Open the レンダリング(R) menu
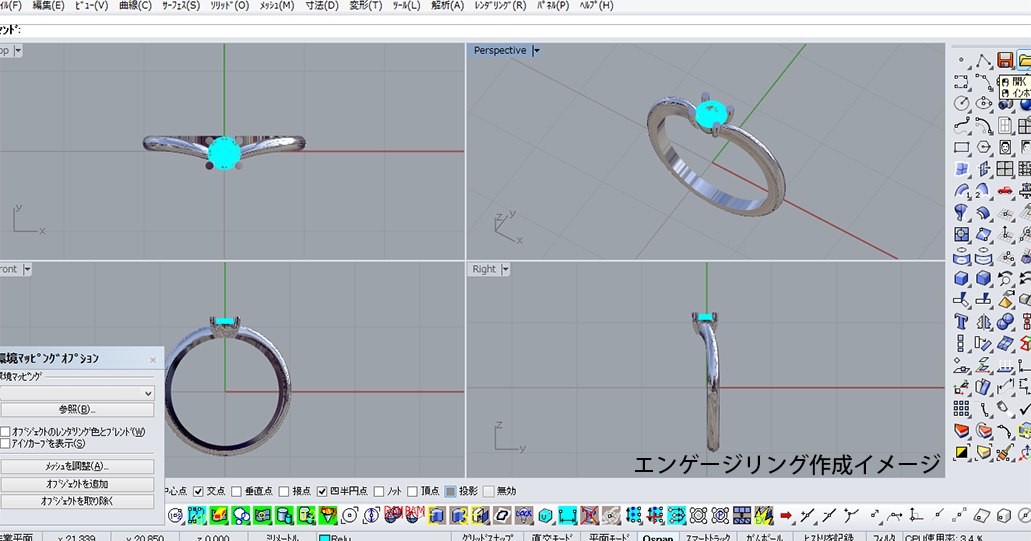Image resolution: width=1031 pixels, height=541 pixels. coord(499,6)
